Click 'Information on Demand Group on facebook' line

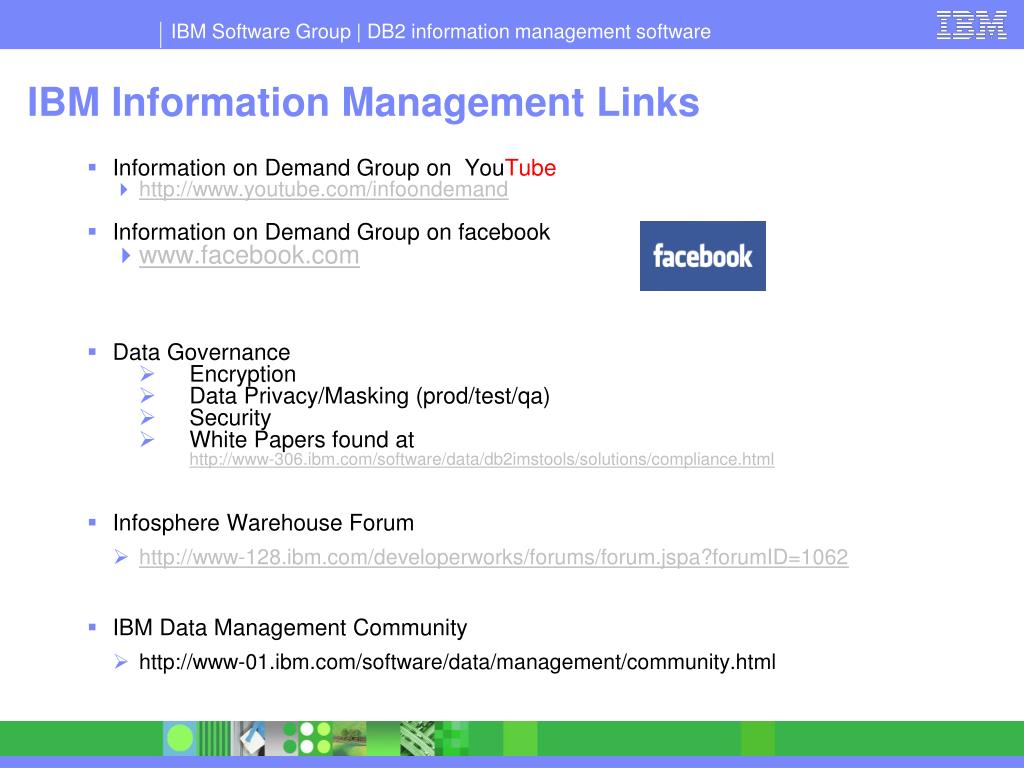click(x=331, y=232)
